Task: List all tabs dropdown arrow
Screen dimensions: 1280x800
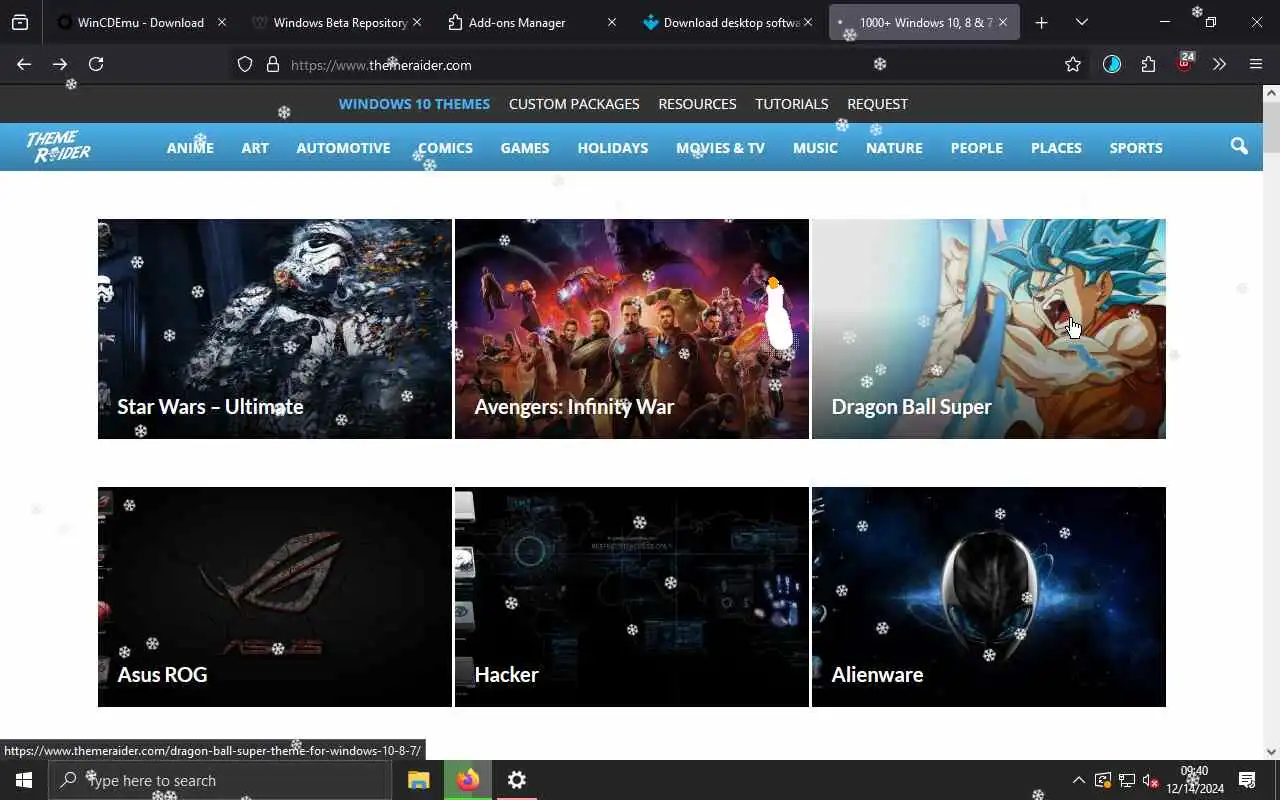Action: click(1081, 22)
